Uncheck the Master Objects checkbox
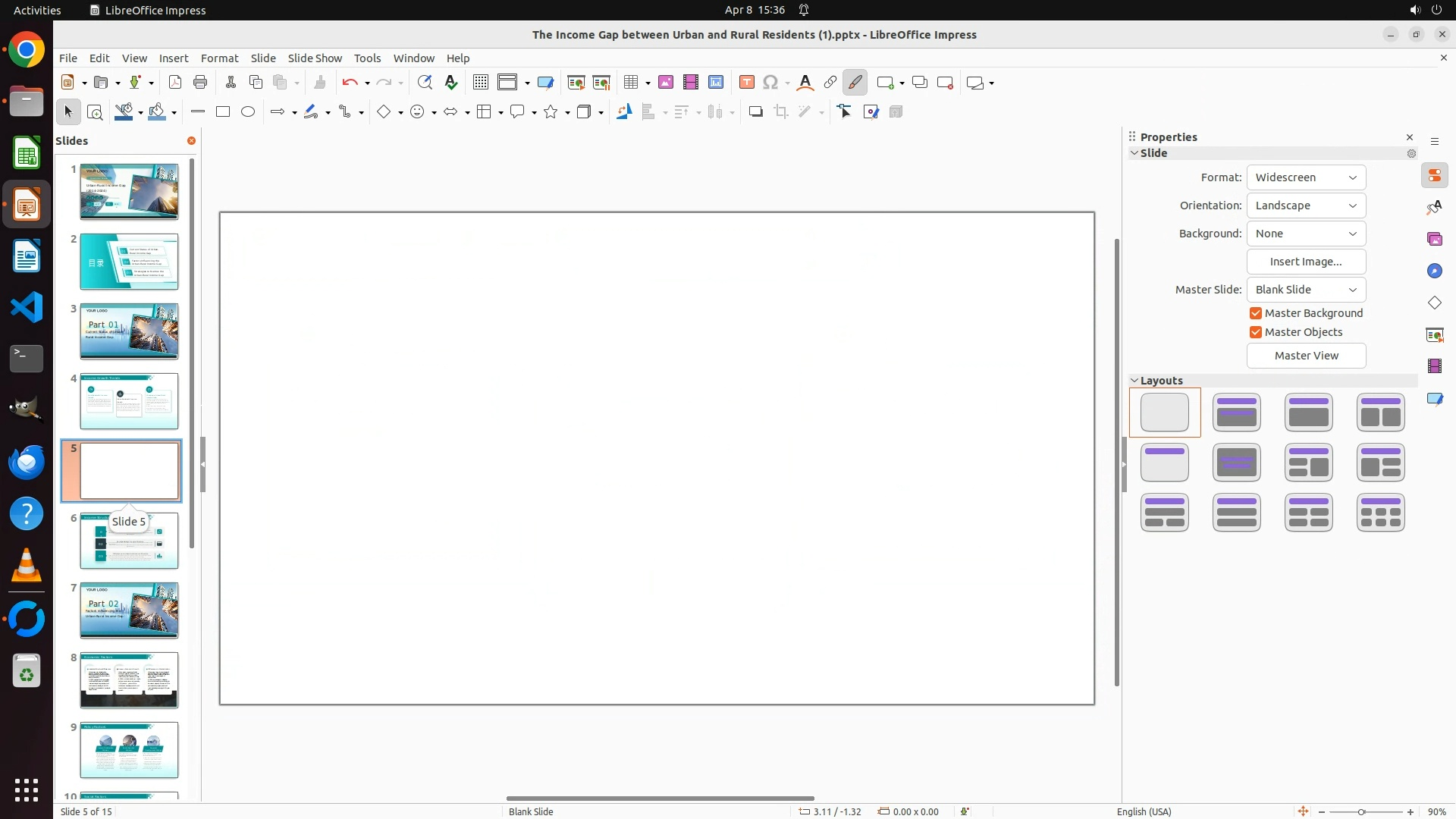The height and width of the screenshot is (819, 1456). tap(1256, 332)
